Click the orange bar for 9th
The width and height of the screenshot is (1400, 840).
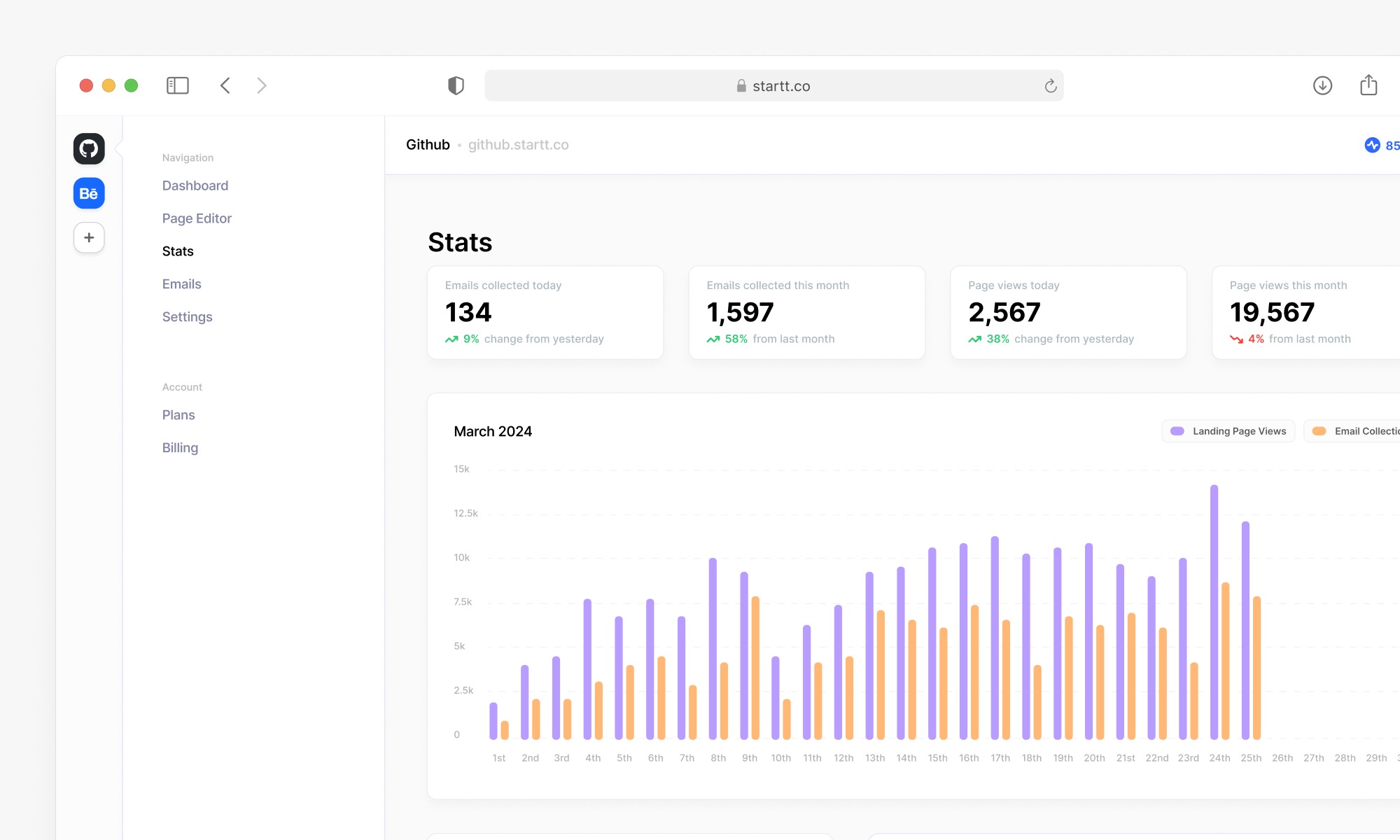pos(755,668)
